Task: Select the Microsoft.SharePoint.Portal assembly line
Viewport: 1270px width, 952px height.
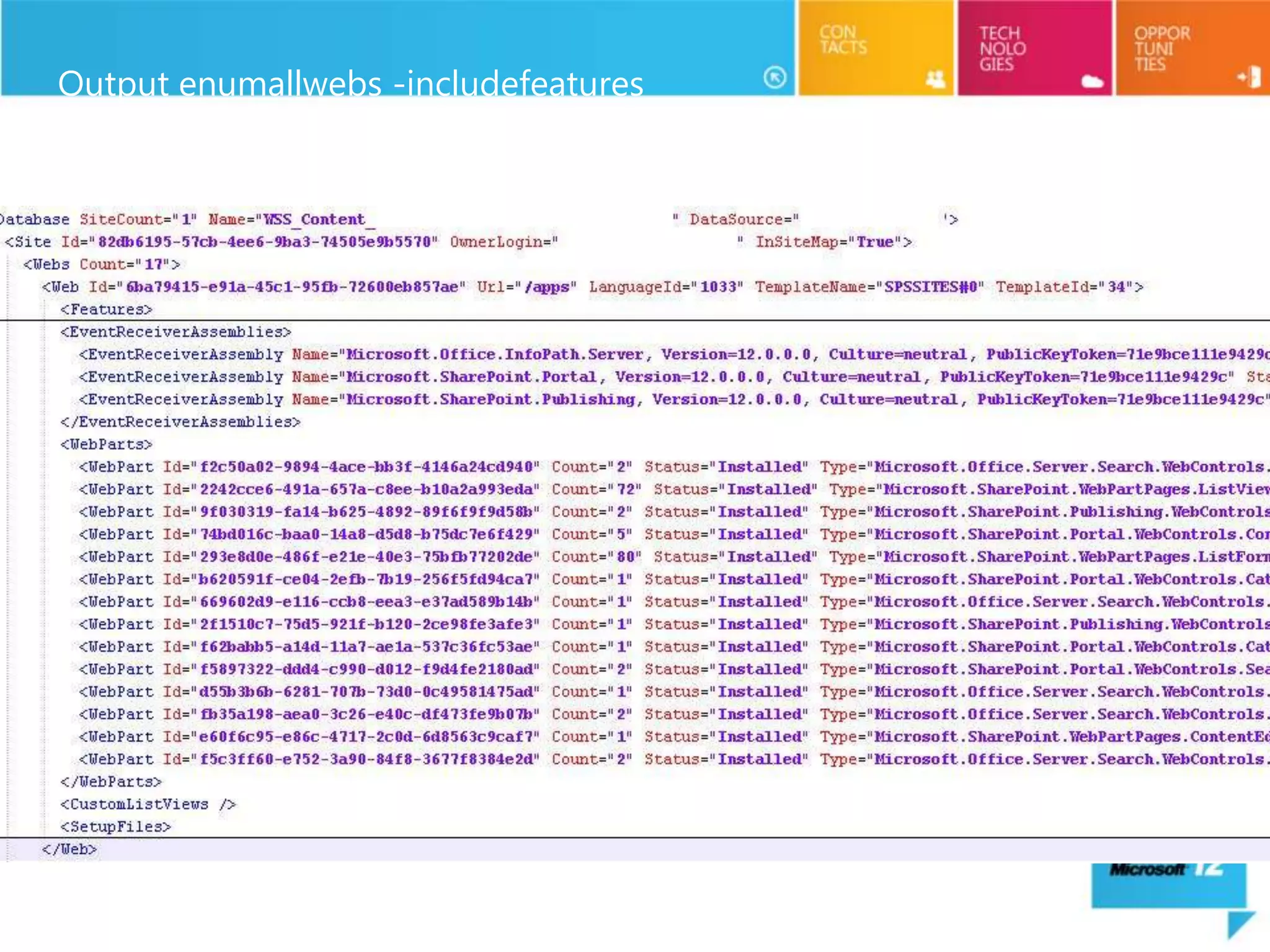Action: tap(674, 377)
